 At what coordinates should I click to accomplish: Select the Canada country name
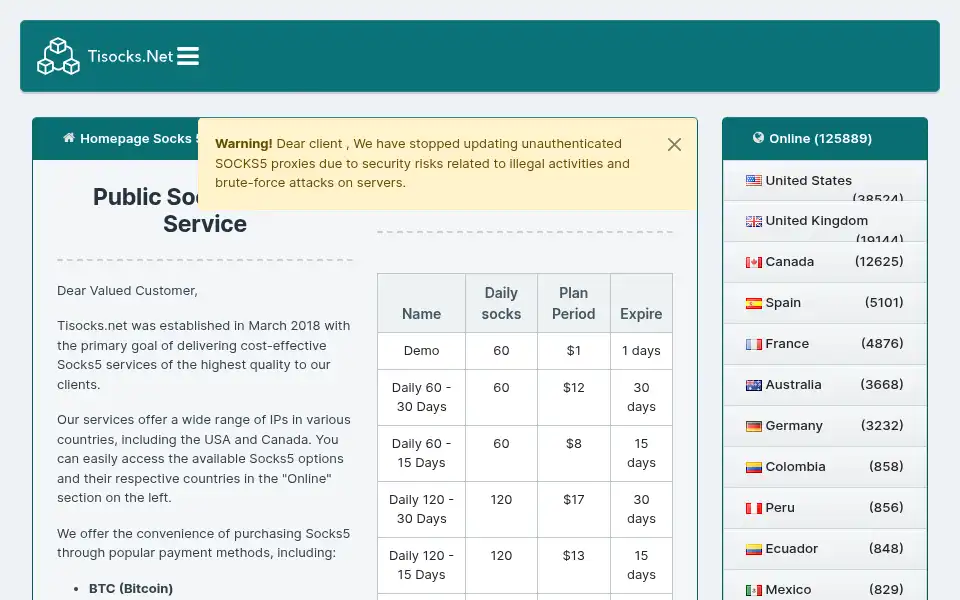coord(790,261)
